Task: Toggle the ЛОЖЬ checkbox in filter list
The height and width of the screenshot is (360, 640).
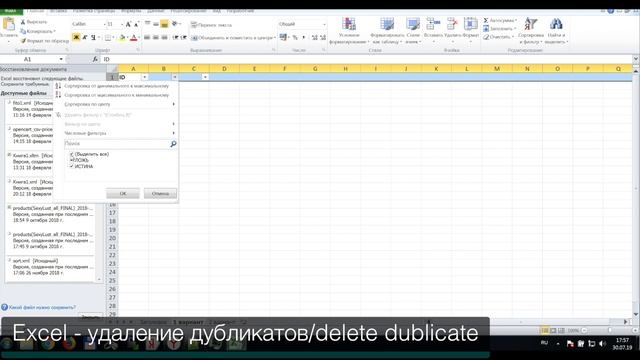Action: tap(72, 160)
